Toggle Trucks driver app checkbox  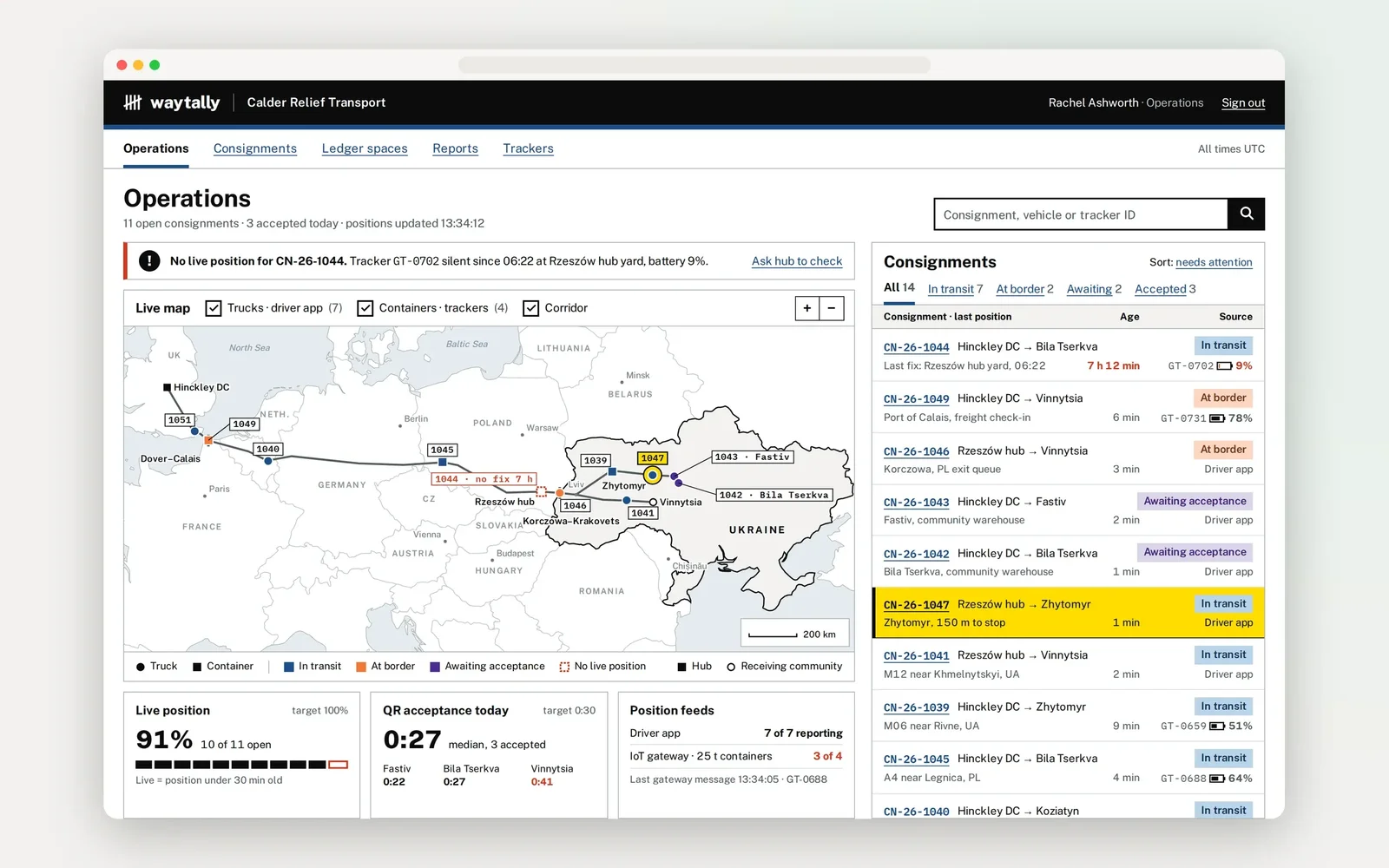point(214,308)
